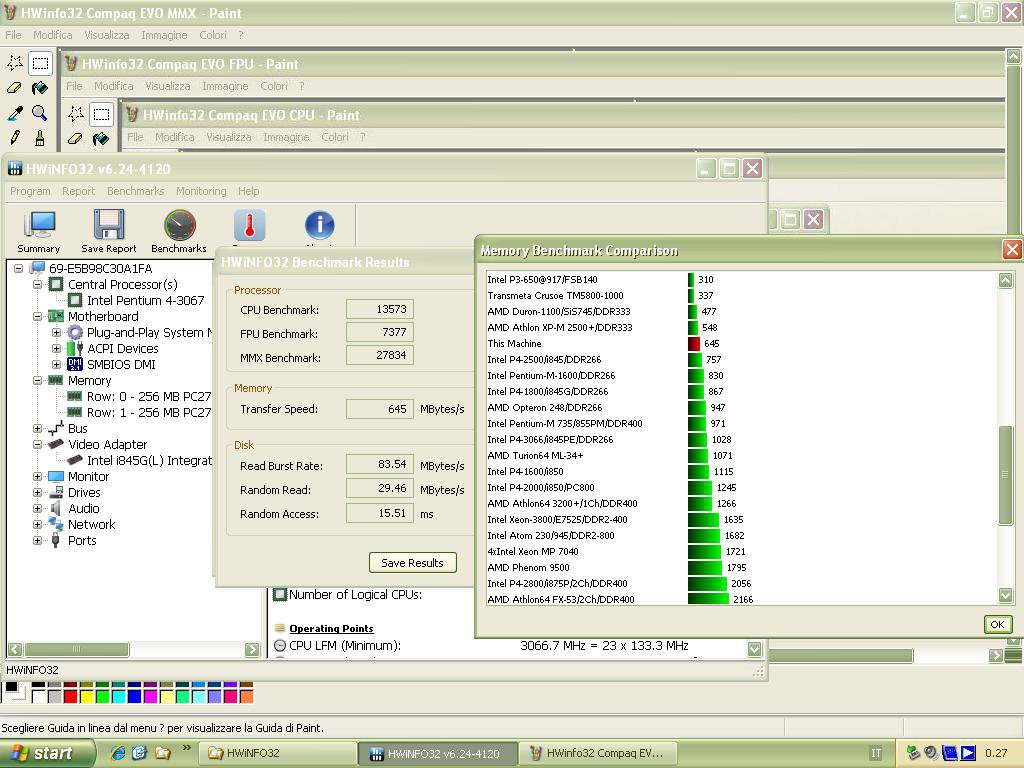Expand the Drives tree node
The image size is (1024, 768).
pos(38,493)
